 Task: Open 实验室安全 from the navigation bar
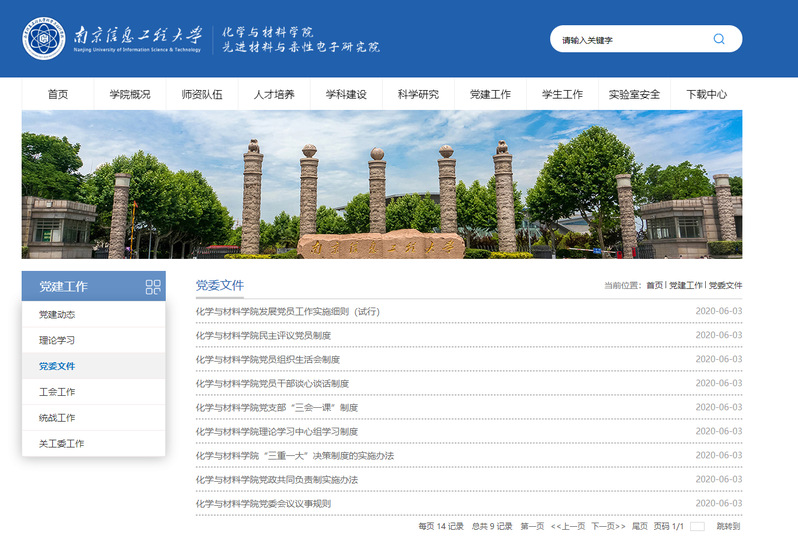point(634,95)
